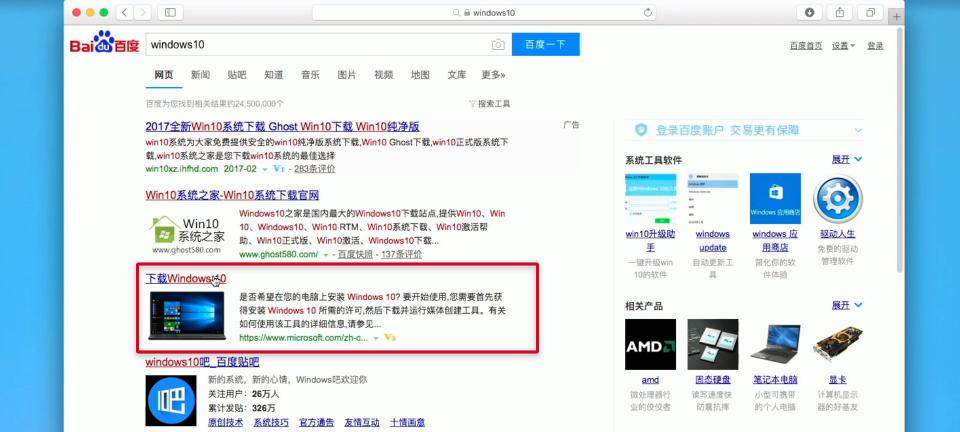Click the V1 badge on the first ad result

[279, 169]
